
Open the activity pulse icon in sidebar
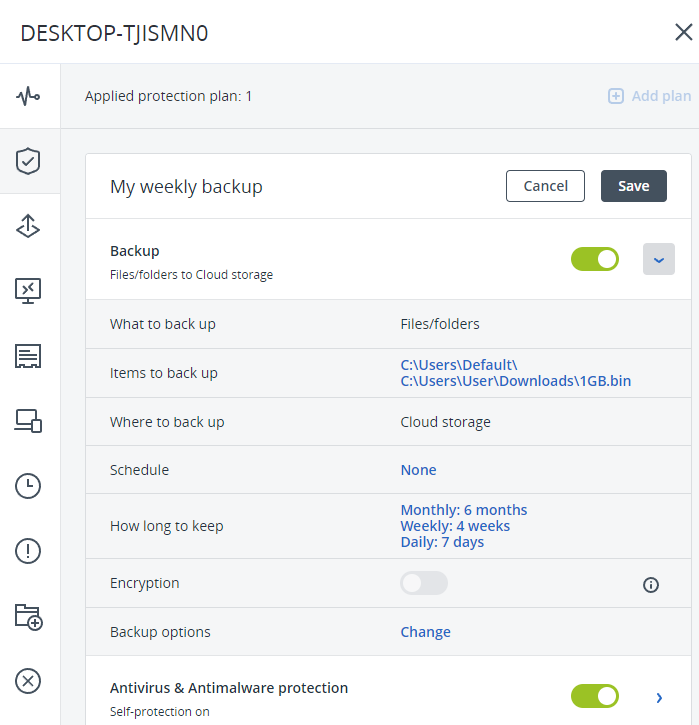28,97
